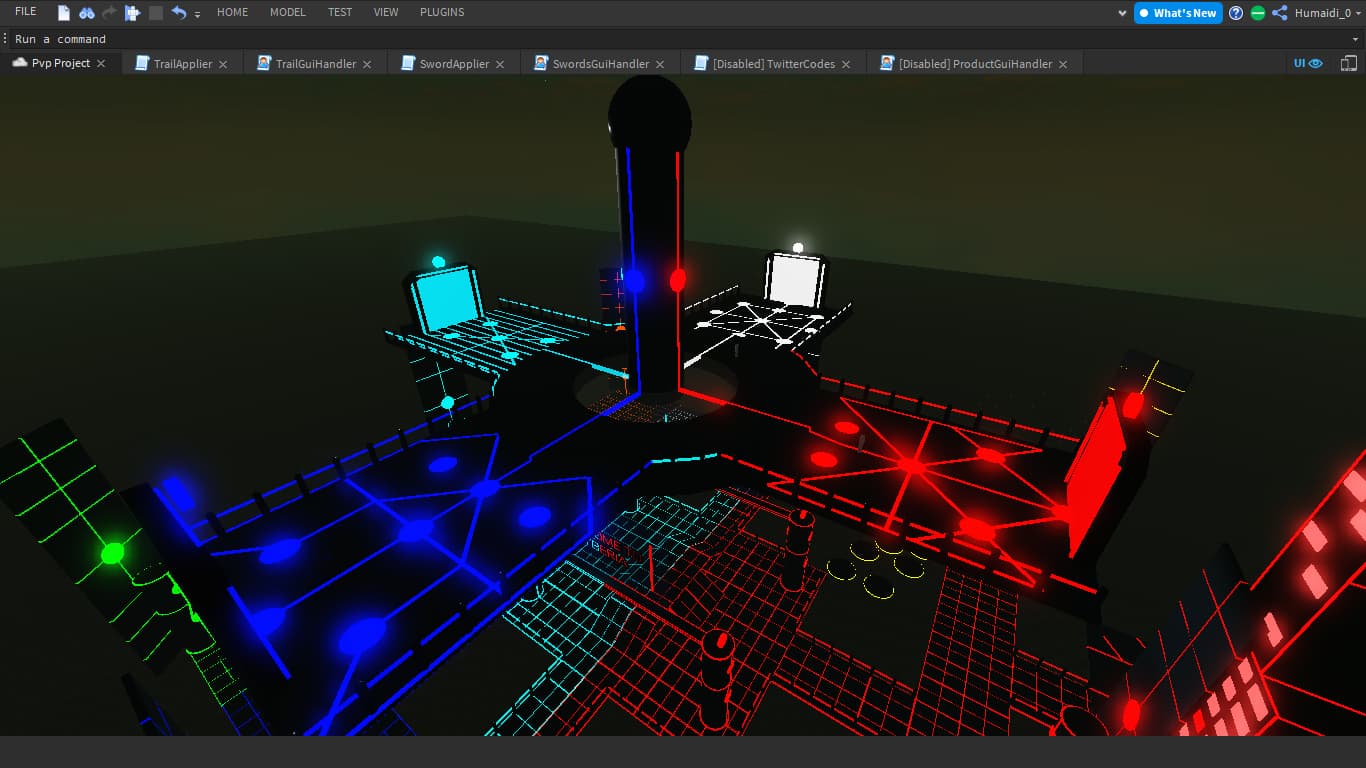1366x768 pixels.
Task: Select the Find tool binoculars icon
Action: (86, 12)
